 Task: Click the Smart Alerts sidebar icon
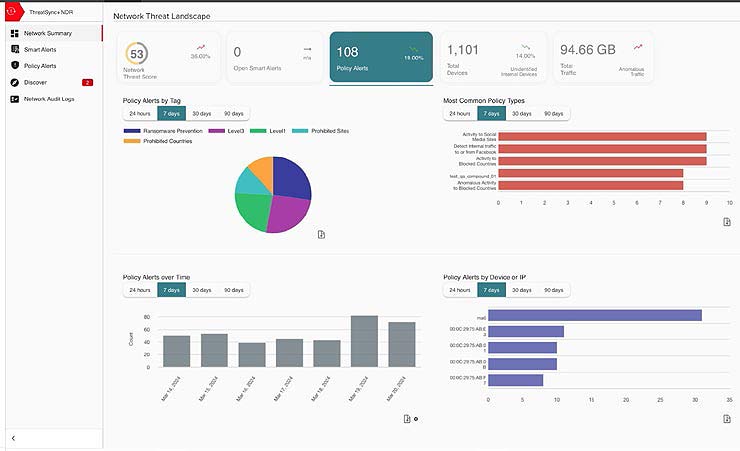click(x=15, y=49)
